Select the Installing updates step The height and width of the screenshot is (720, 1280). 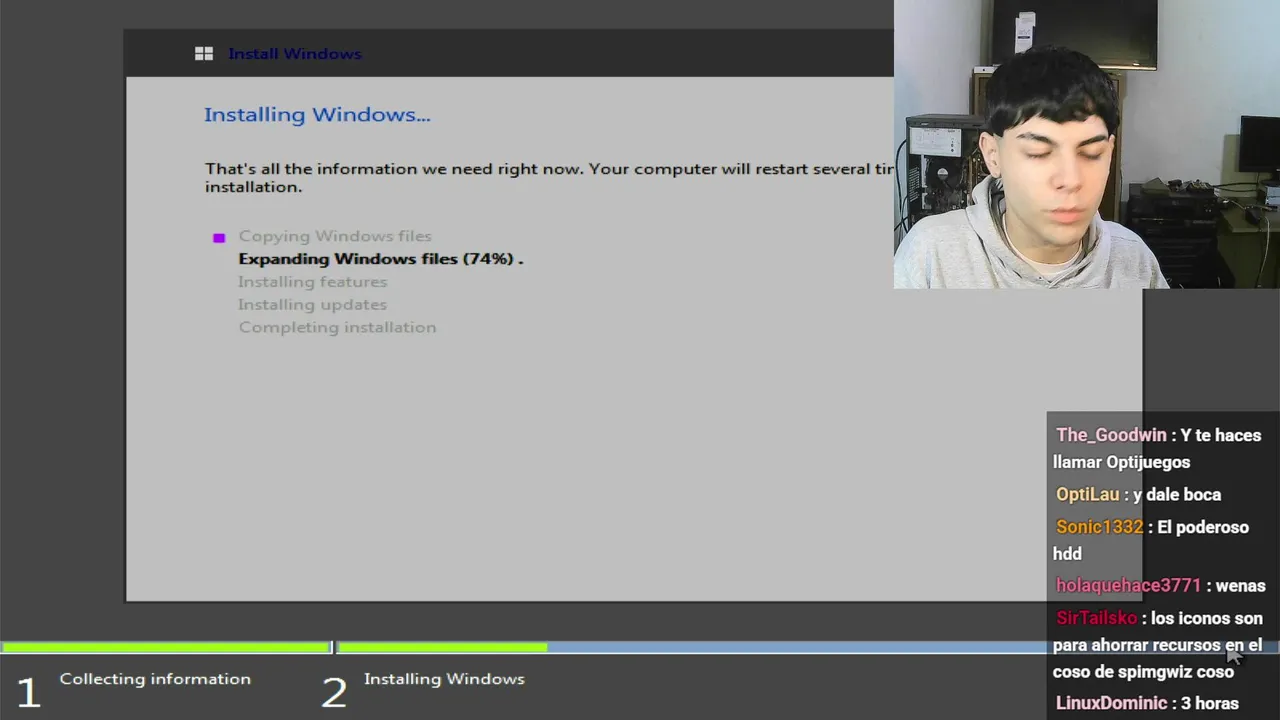point(312,305)
